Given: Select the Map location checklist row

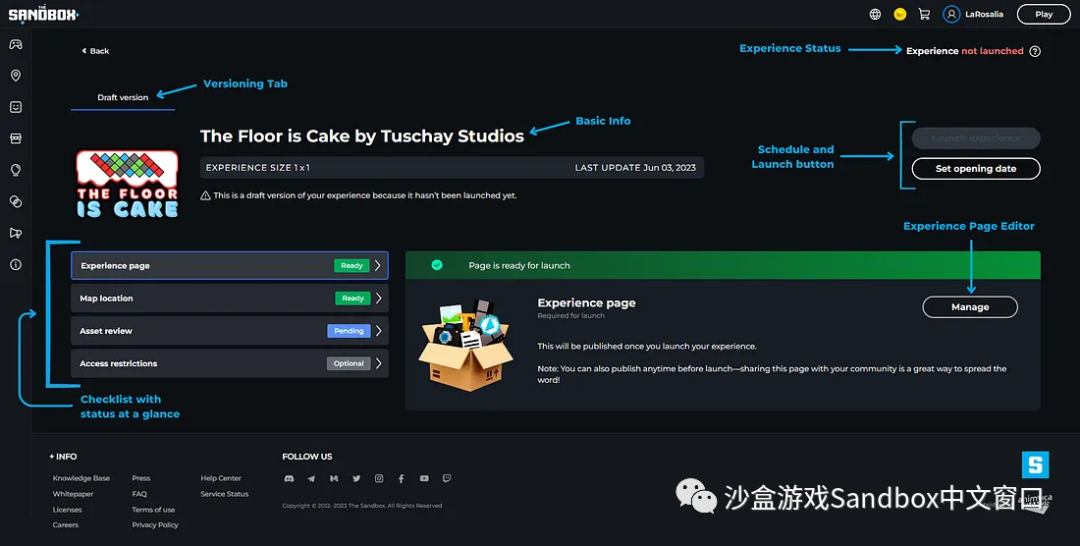Looking at the screenshot, I should pos(229,298).
